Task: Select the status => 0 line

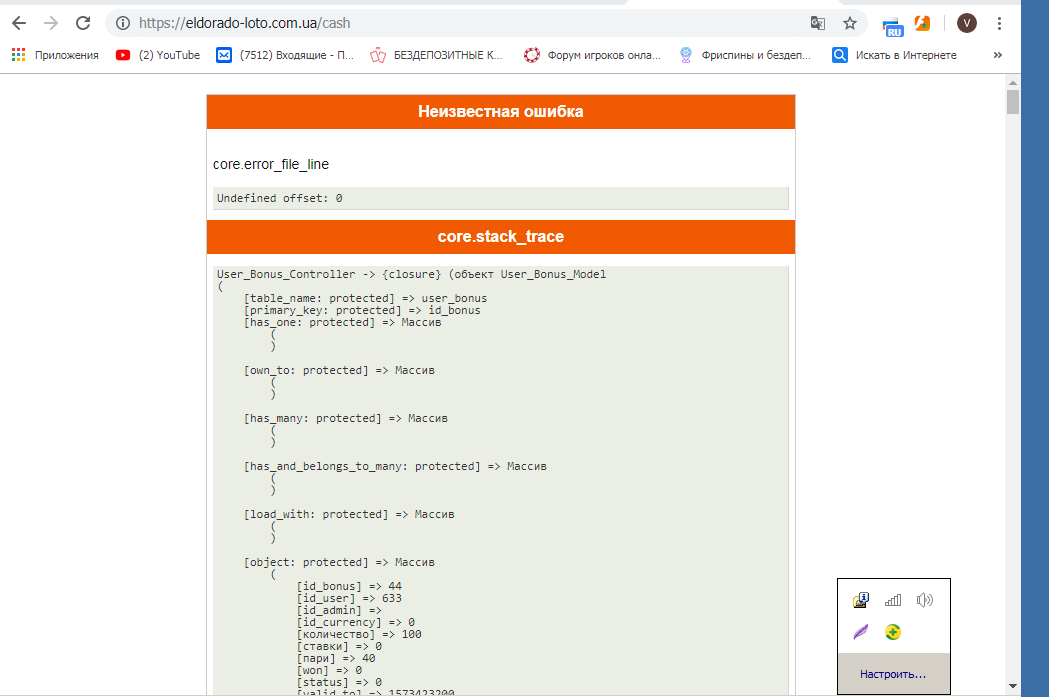Action: coord(339,683)
